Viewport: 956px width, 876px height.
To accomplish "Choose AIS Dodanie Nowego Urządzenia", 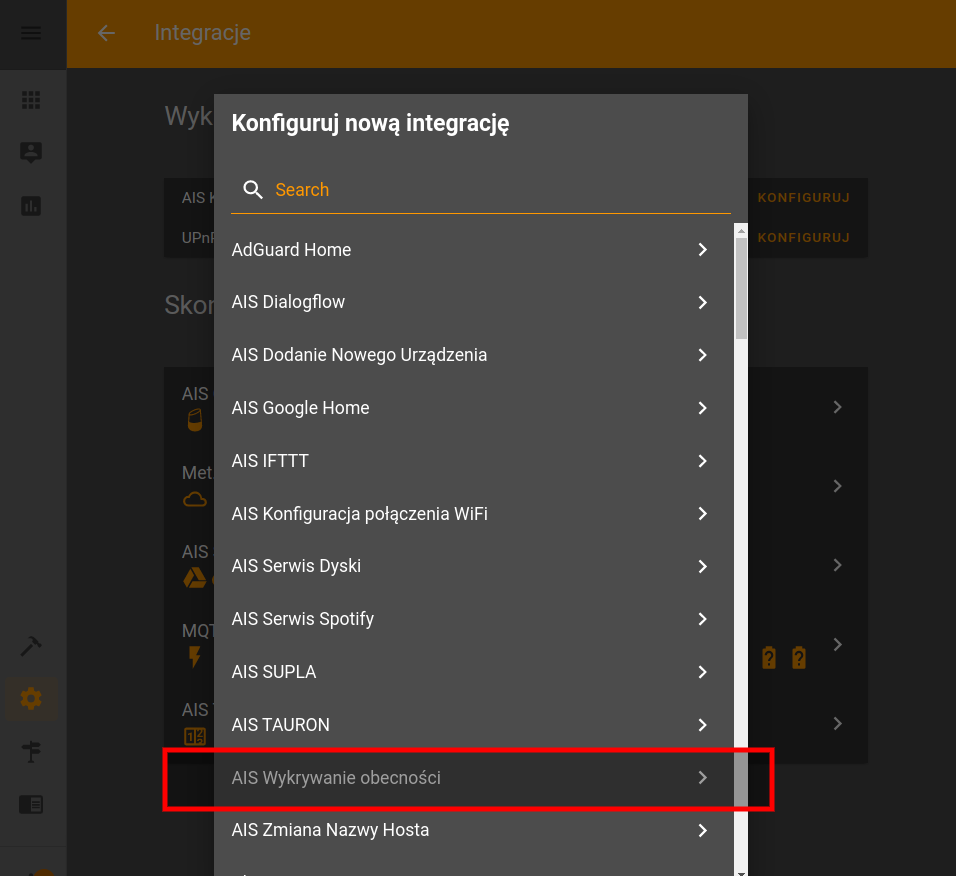I will (474, 355).
